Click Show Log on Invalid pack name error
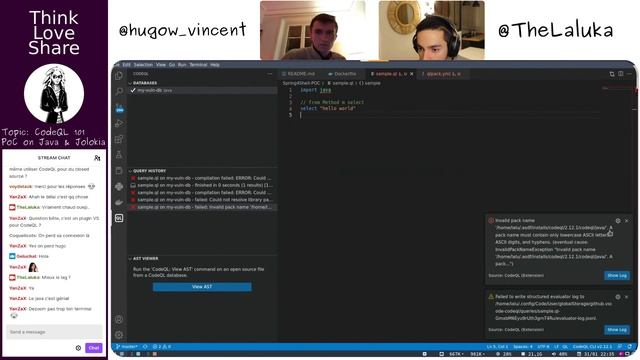This screenshot has height=360, width=640. pos(617,276)
